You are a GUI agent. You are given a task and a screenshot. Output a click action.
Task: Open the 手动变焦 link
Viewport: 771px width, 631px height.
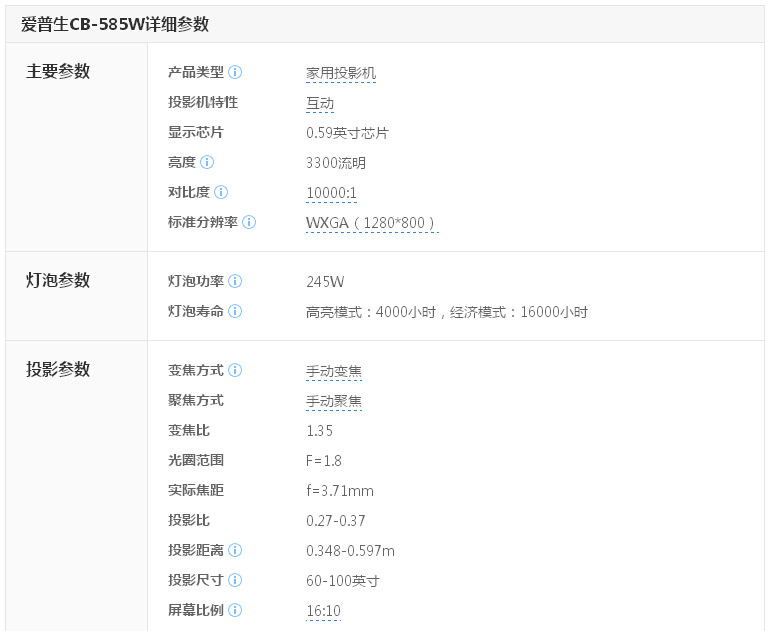click(334, 371)
